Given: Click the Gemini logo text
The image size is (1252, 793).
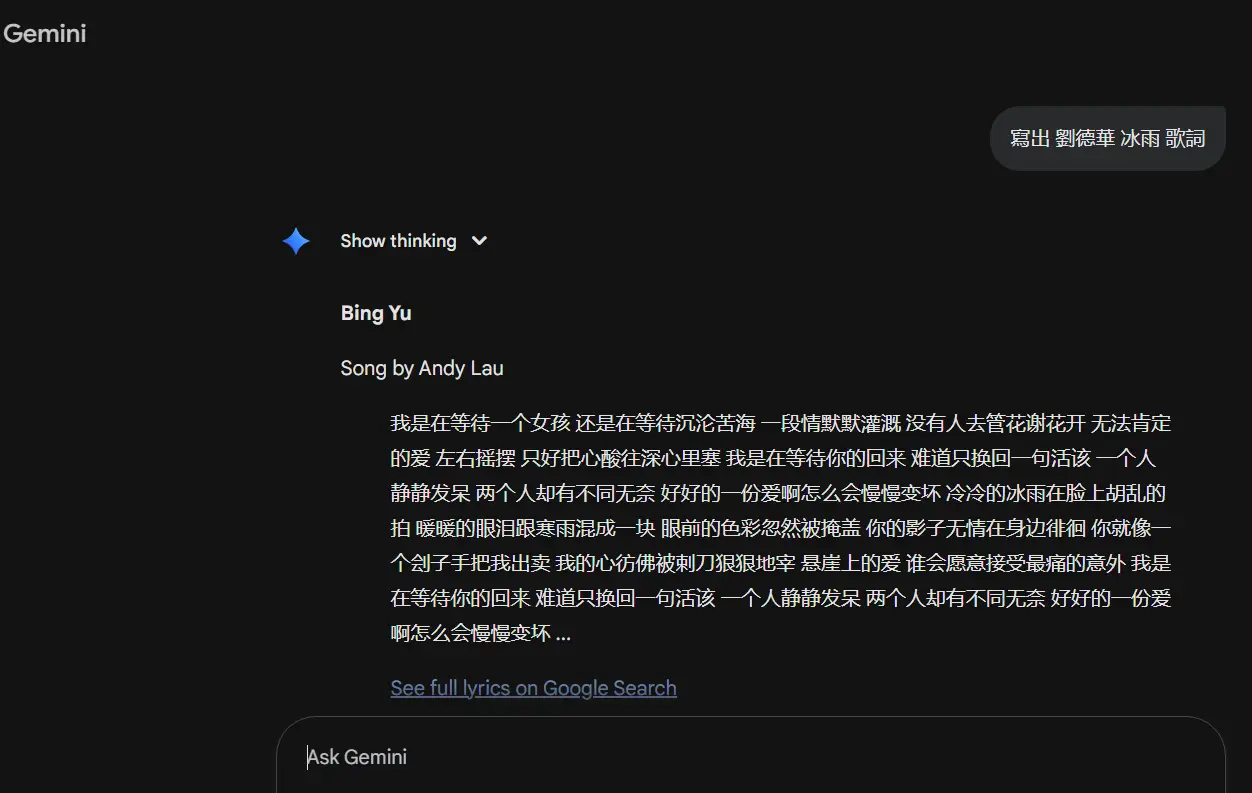Looking at the screenshot, I should pyautogui.click(x=45, y=34).
